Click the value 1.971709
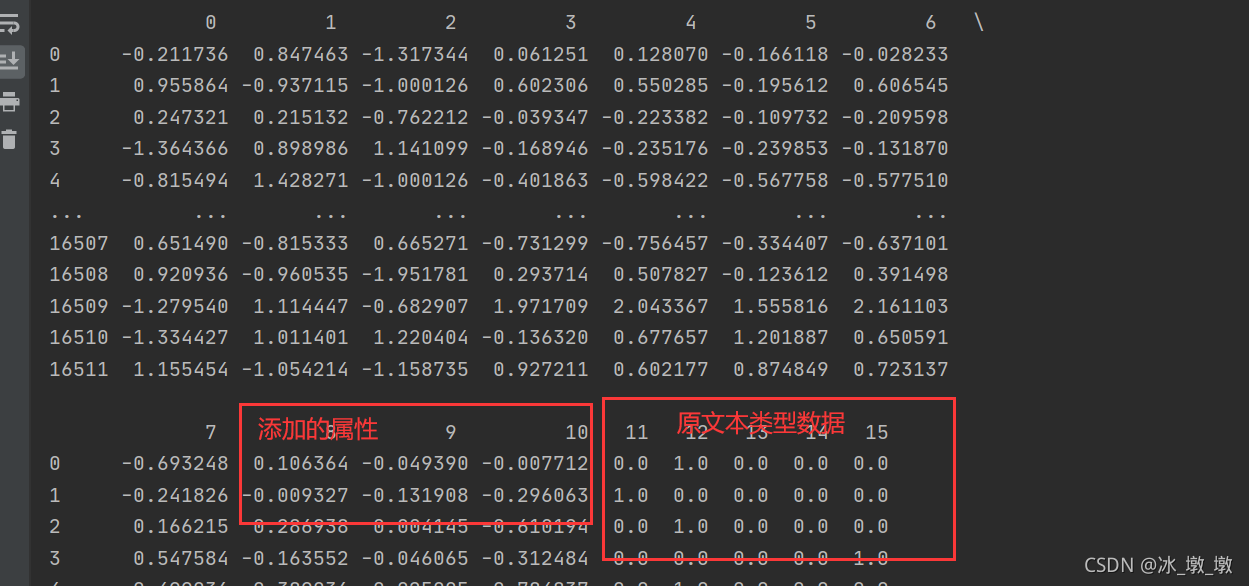Viewport: 1249px width, 586px height. tap(541, 306)
